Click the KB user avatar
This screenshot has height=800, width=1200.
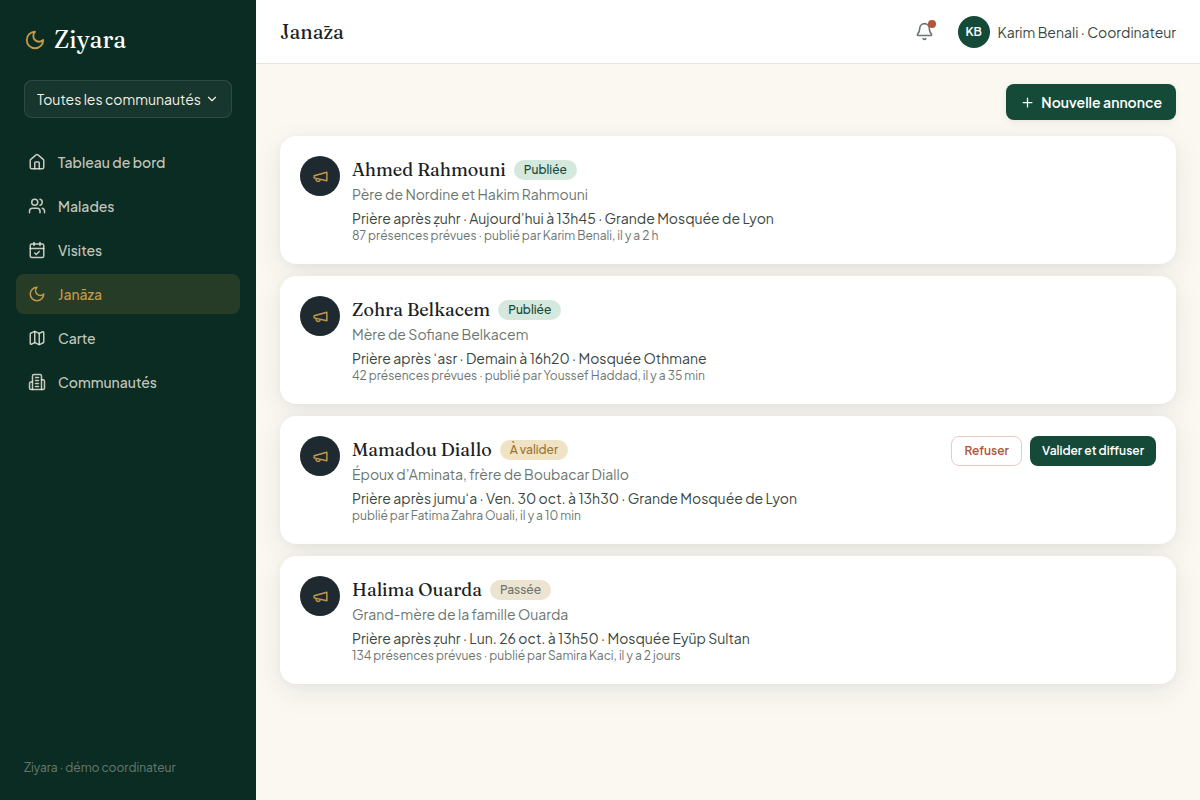point(974,32)
